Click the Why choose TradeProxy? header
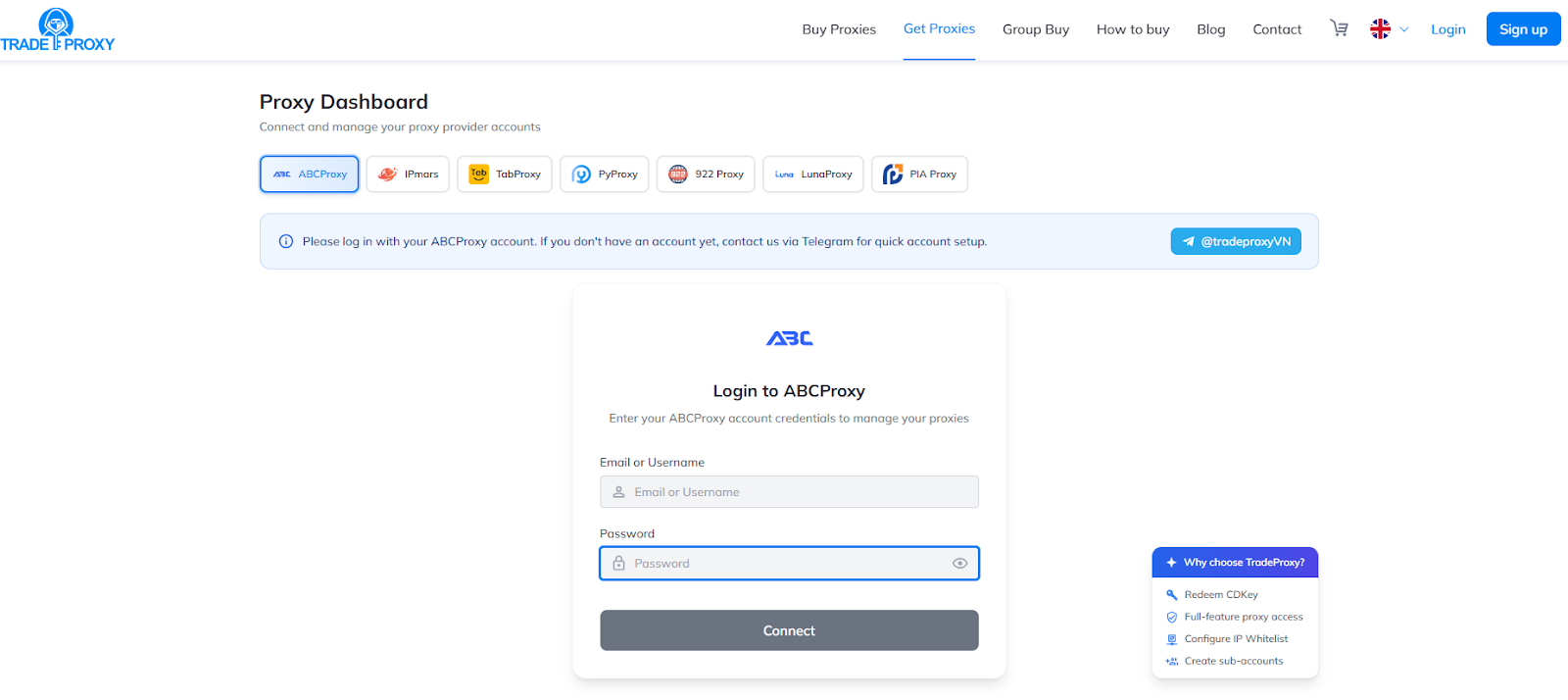Screen dimensions: 1568x700 (1235, 563)
